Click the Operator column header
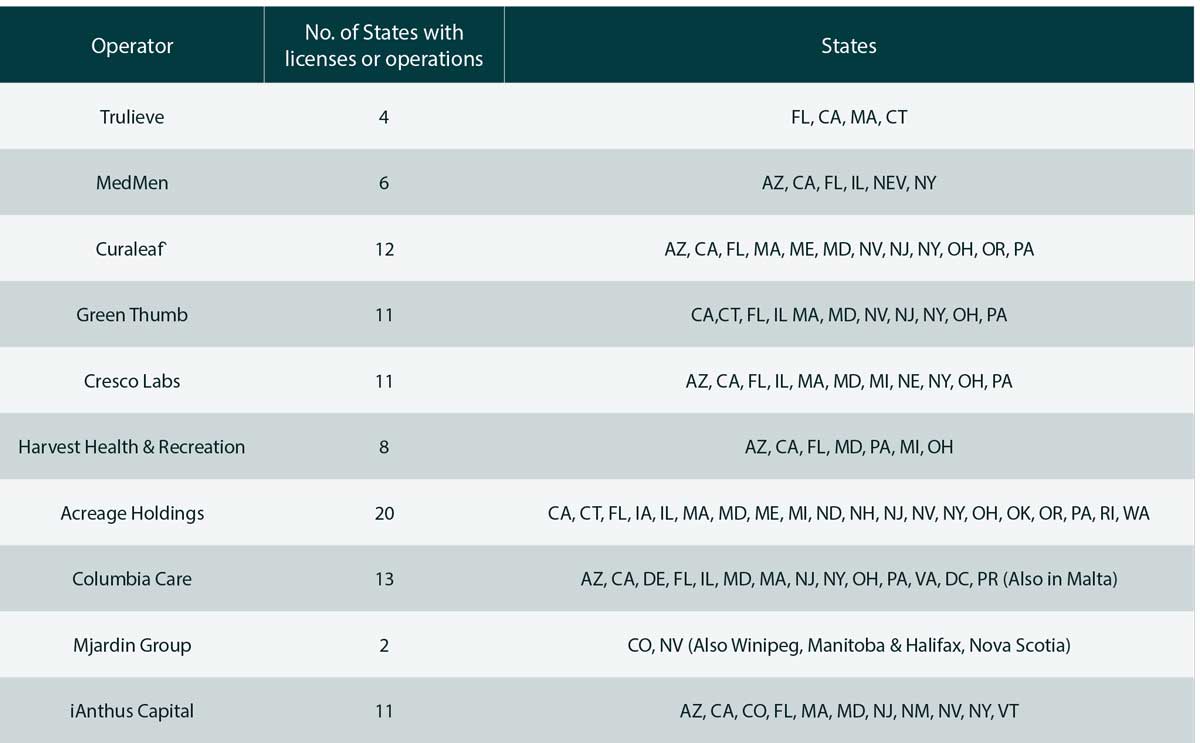1200x743 pixels. [132, 46]
